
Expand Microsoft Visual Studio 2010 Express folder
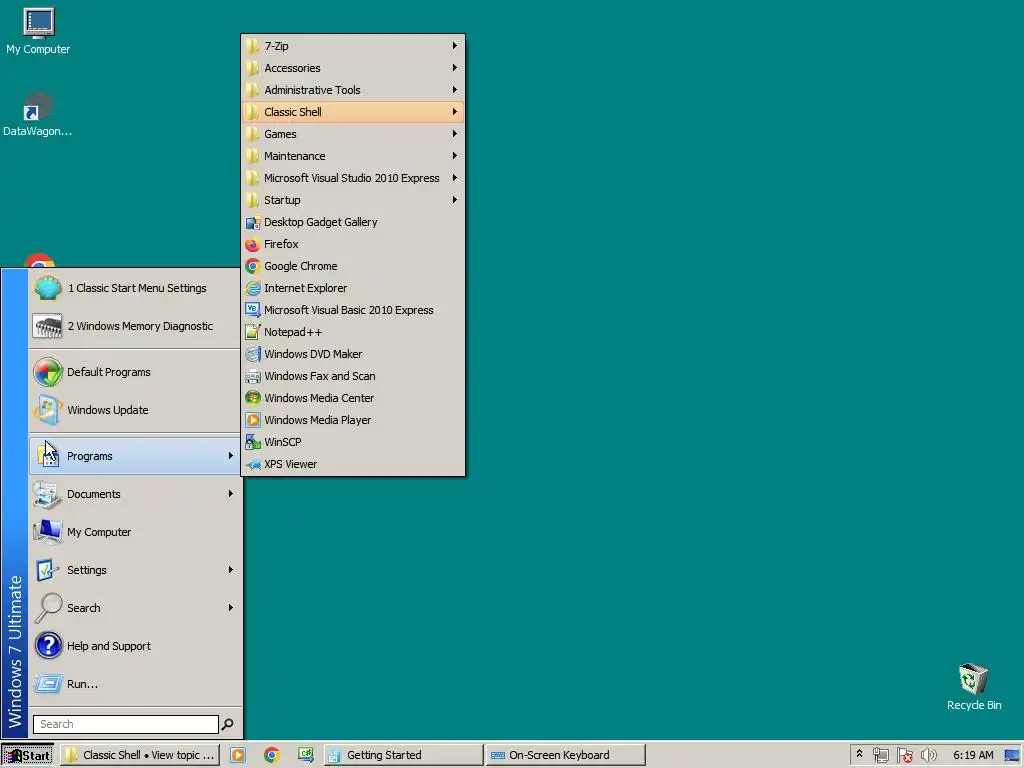[x=353, y=178]
